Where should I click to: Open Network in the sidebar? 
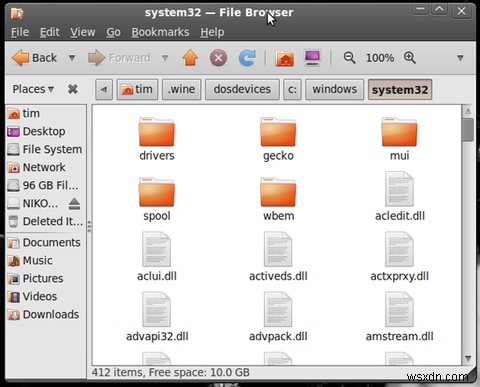(46, 167)
